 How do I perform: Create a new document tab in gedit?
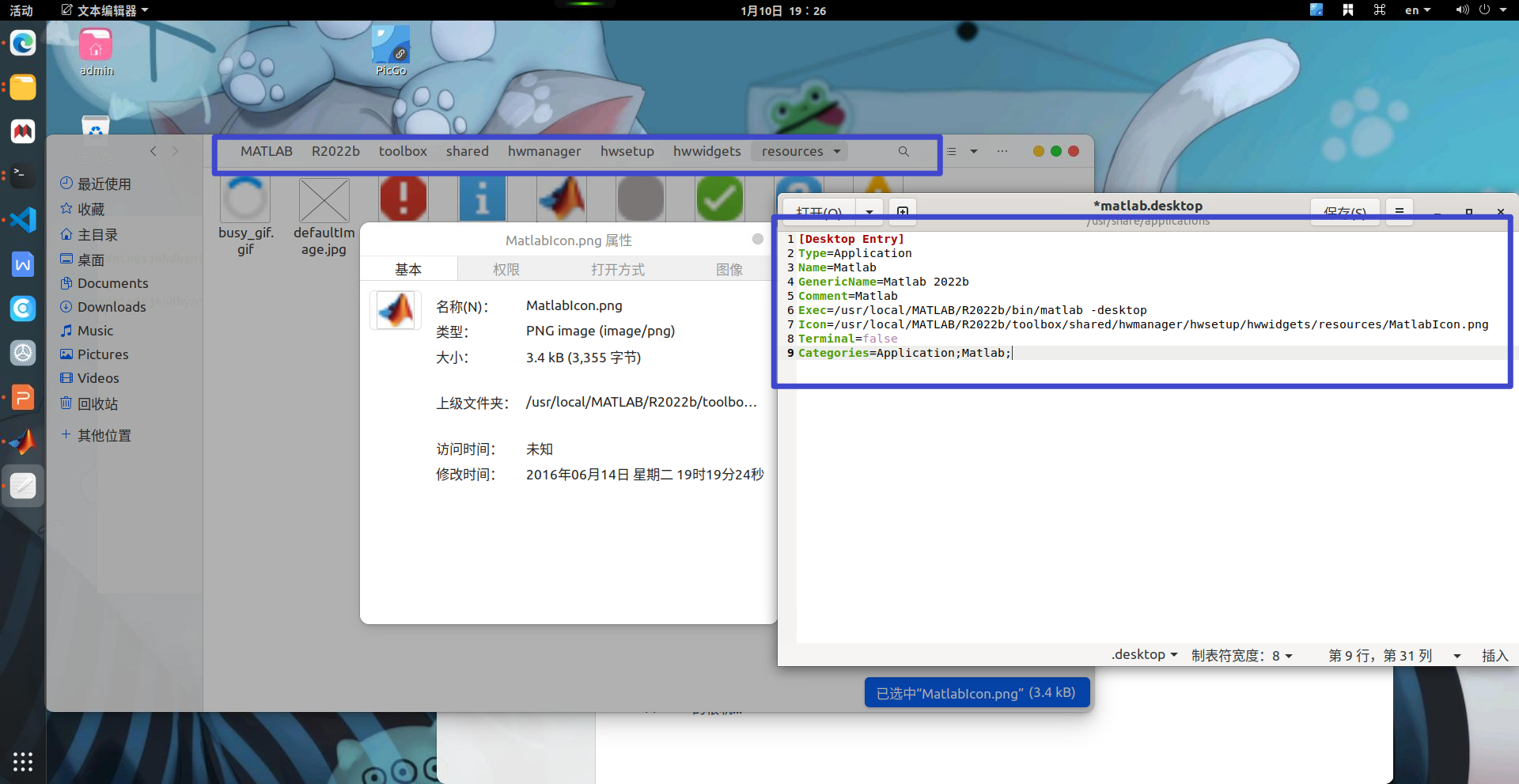902,211
